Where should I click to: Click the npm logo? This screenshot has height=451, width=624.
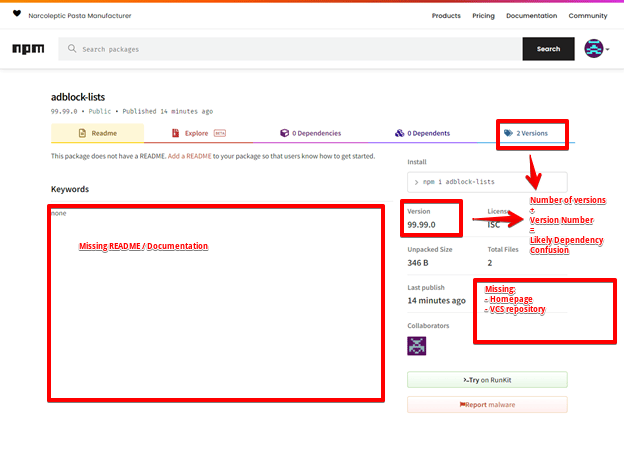tap(28, 49)
